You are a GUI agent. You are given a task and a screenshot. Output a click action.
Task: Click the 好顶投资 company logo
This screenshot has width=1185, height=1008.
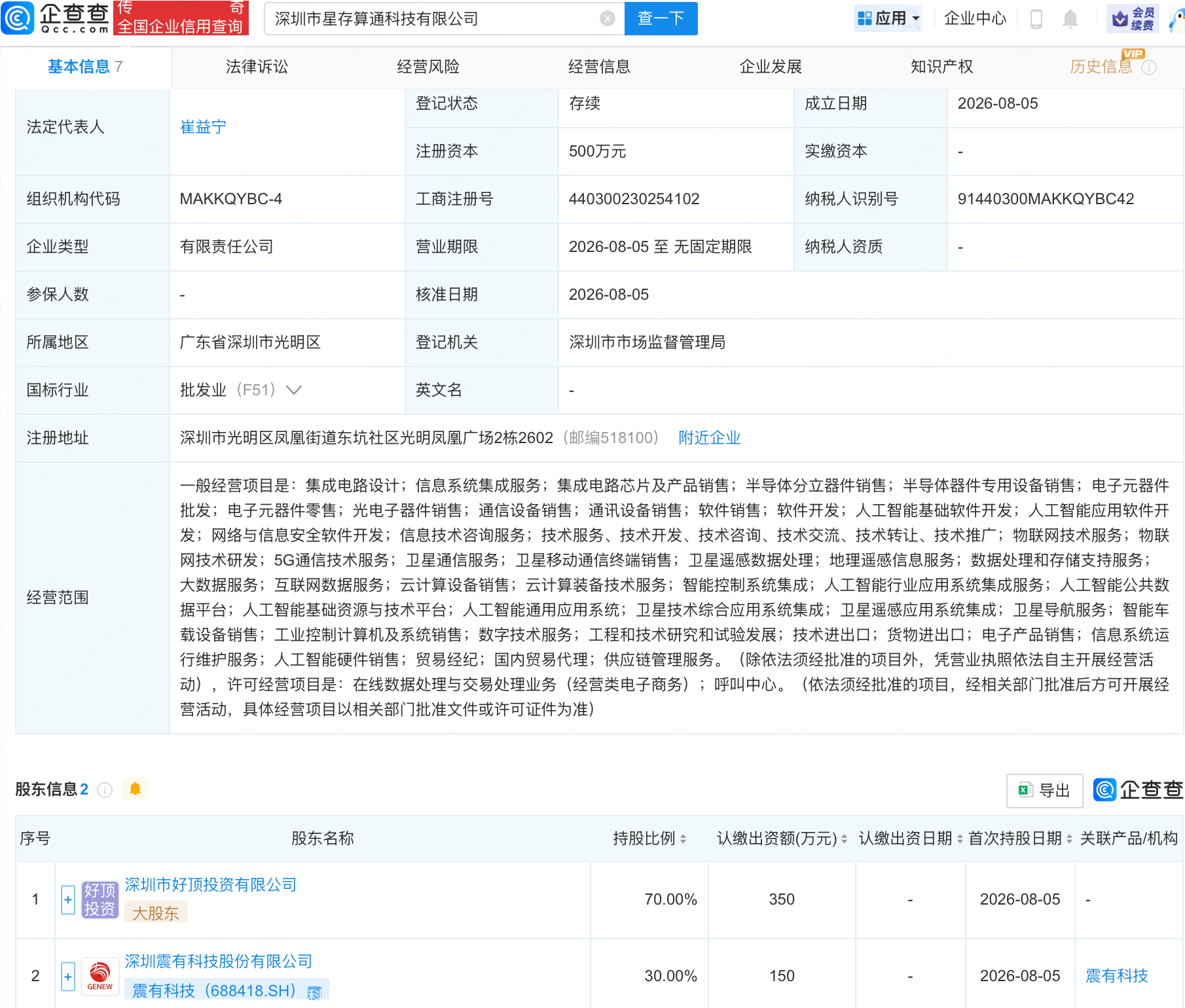100,899
